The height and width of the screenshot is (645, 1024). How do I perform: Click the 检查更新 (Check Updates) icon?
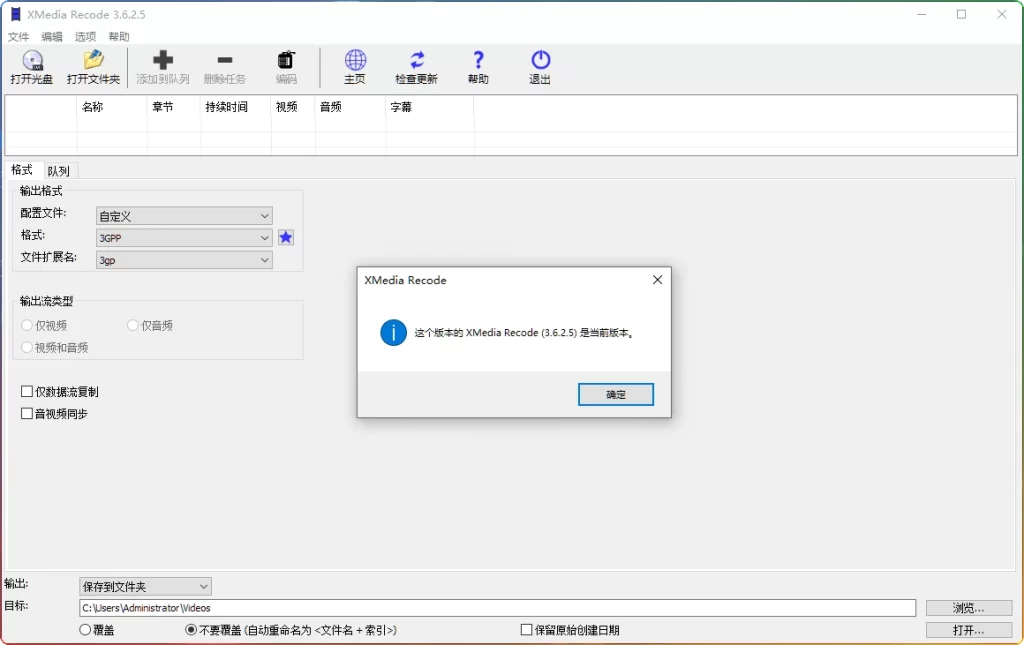[x=416, y=66]
